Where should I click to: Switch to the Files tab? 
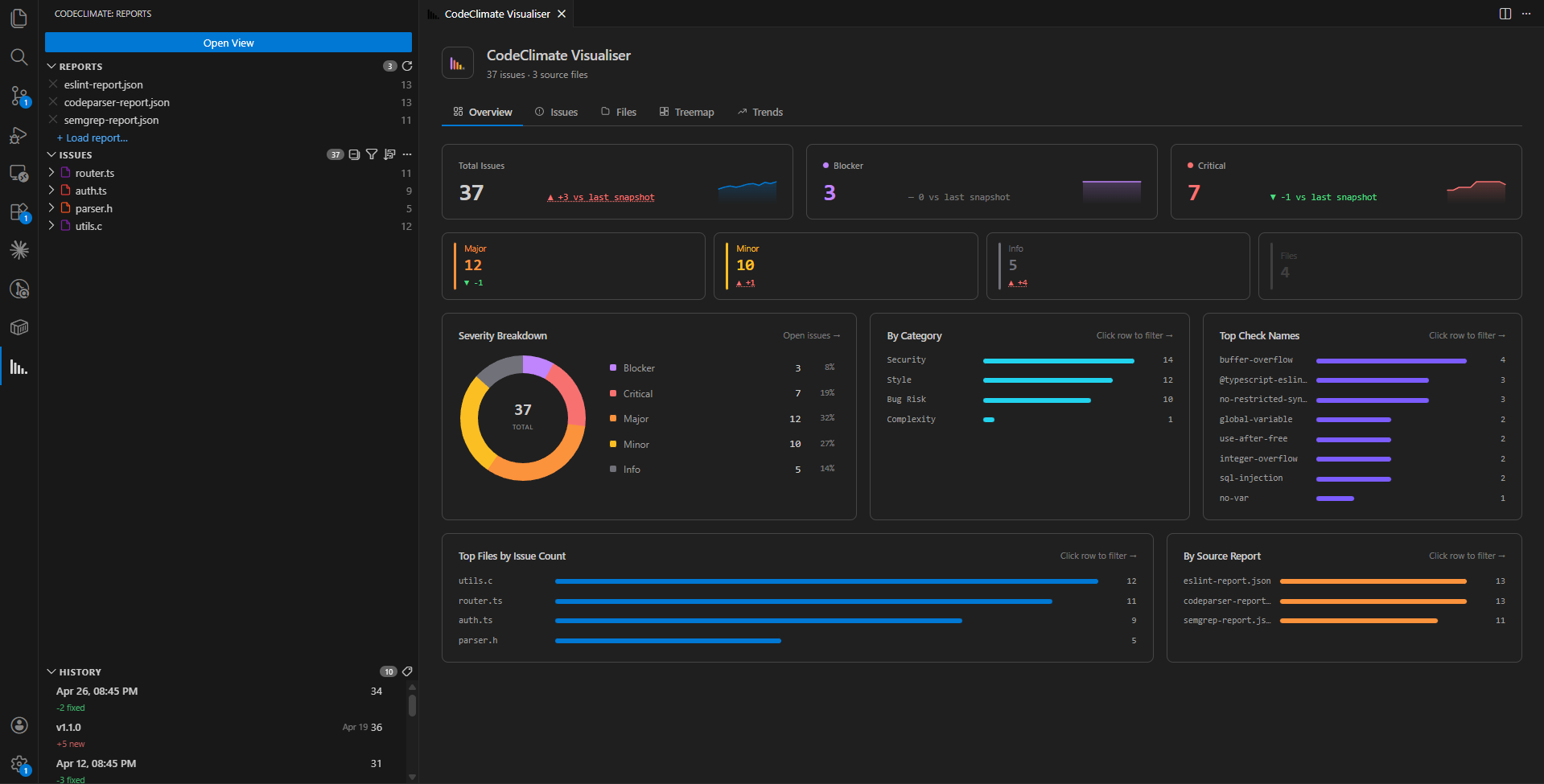point(619,112)
